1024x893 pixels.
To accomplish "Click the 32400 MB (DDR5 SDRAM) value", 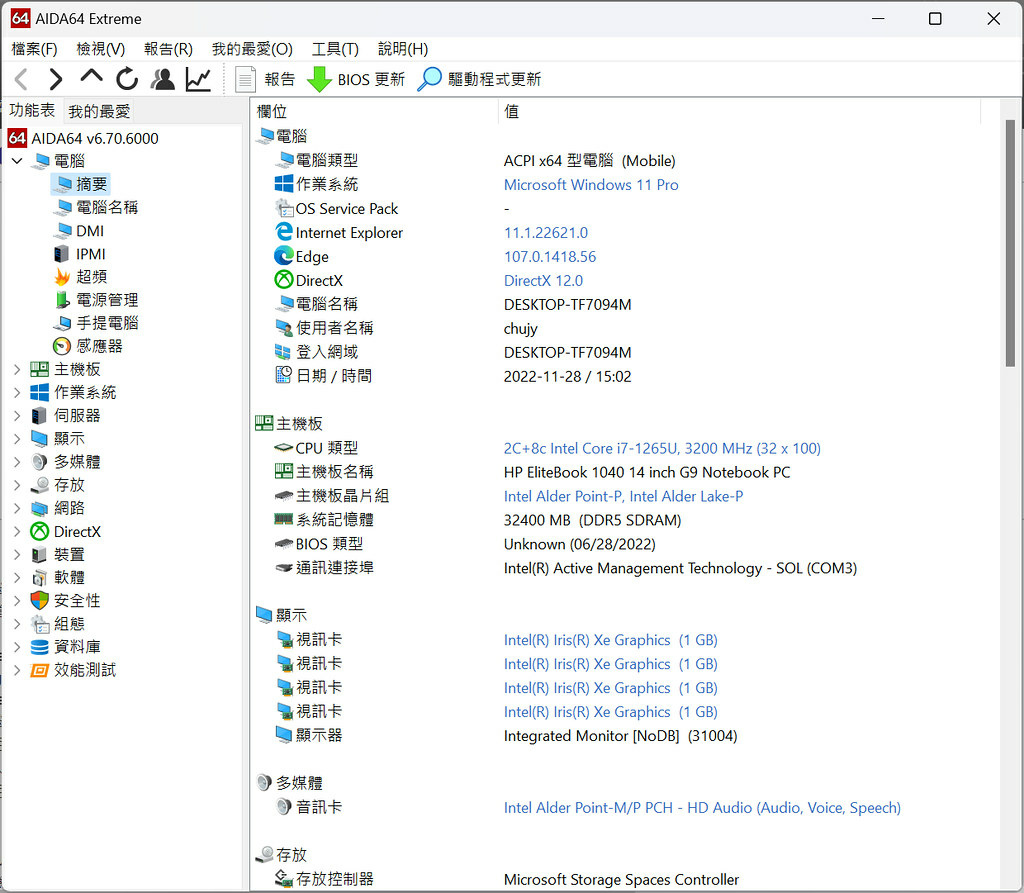I will click(x=592, y=521).
